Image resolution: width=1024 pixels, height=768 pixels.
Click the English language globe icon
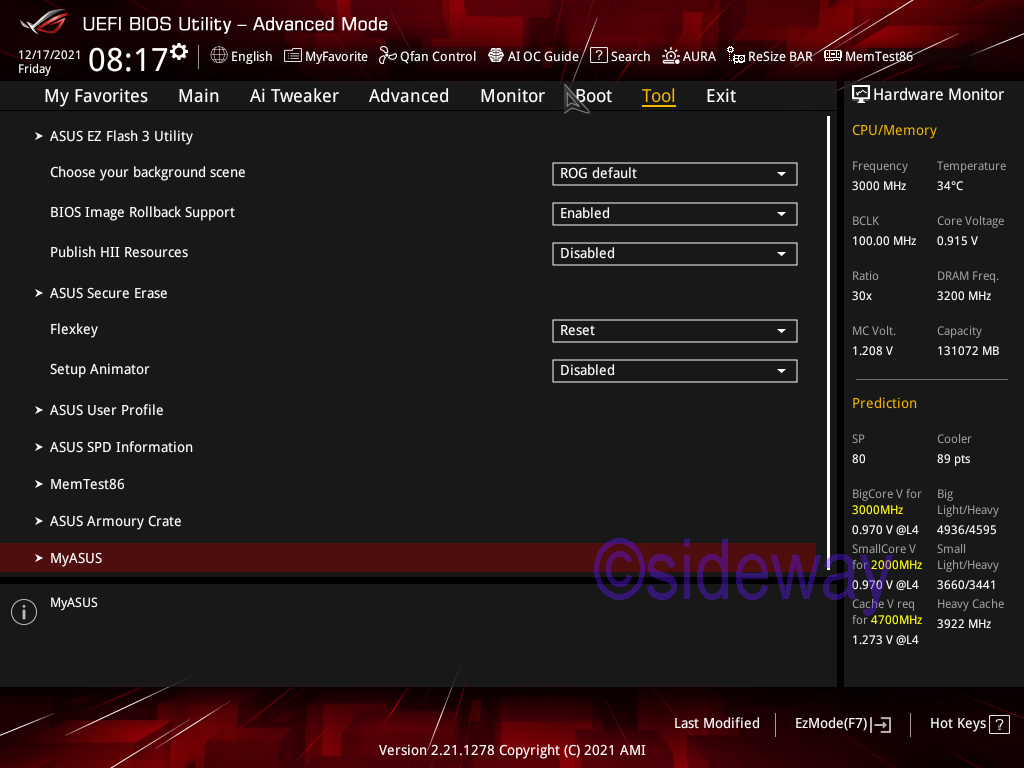click(x=219, y=56)
